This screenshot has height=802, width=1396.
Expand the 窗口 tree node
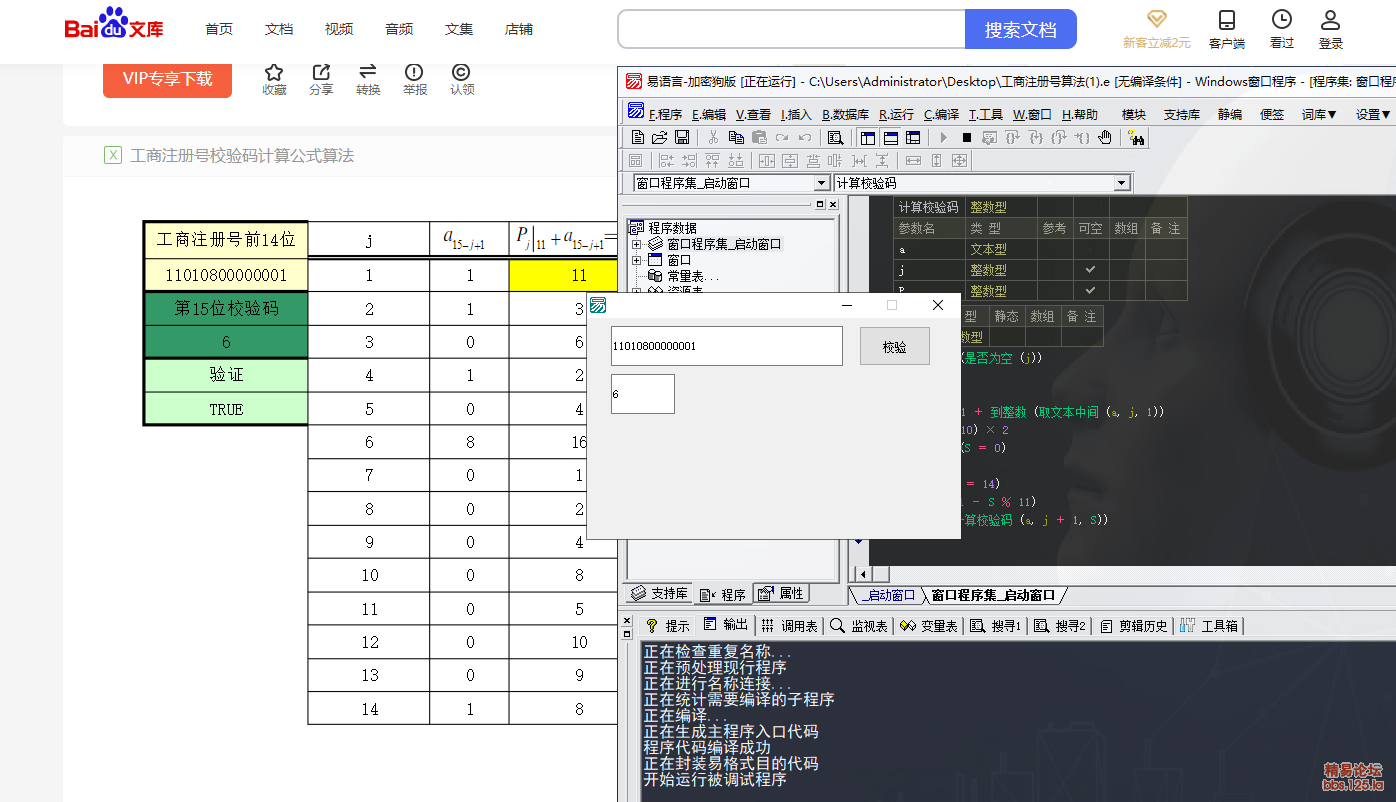(636, 260)
